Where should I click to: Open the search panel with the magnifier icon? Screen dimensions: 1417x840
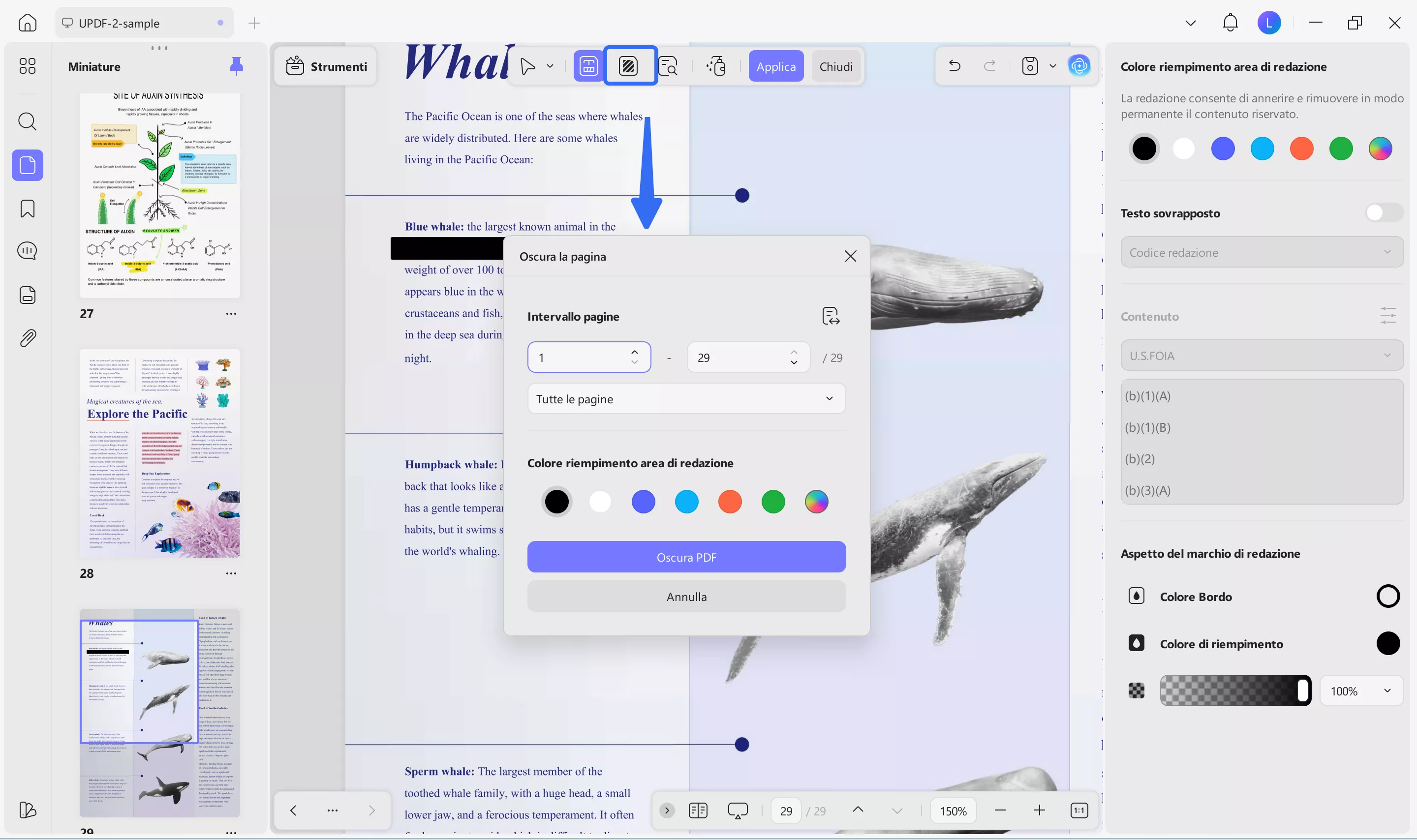27,121
